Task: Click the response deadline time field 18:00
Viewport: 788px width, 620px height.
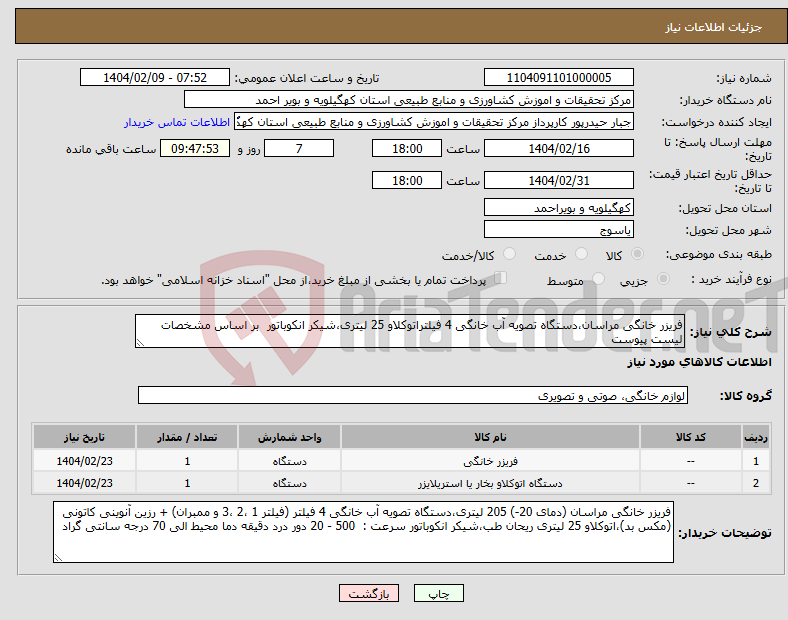Action: tap(407, 148)
